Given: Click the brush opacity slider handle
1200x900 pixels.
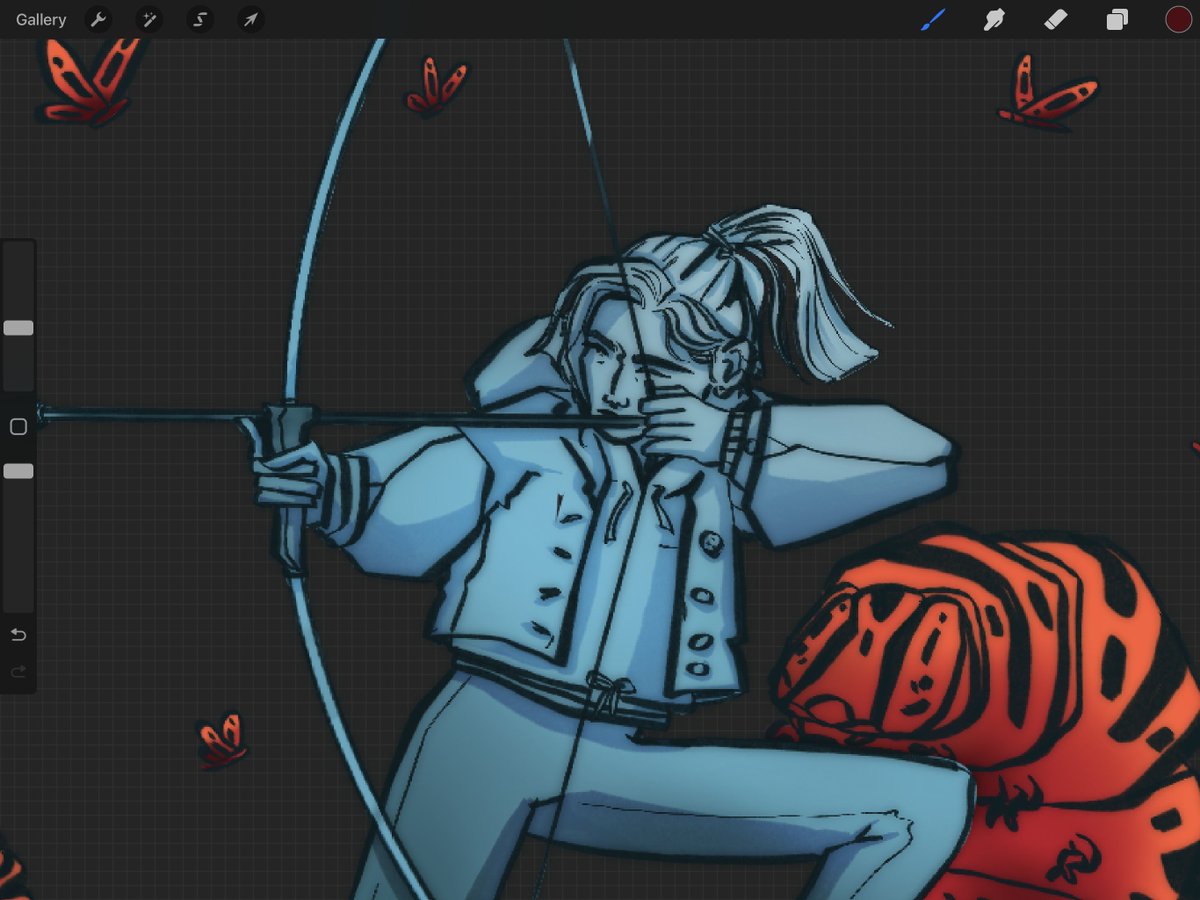Looking at the screenshot, I should (x=18, y=471).
